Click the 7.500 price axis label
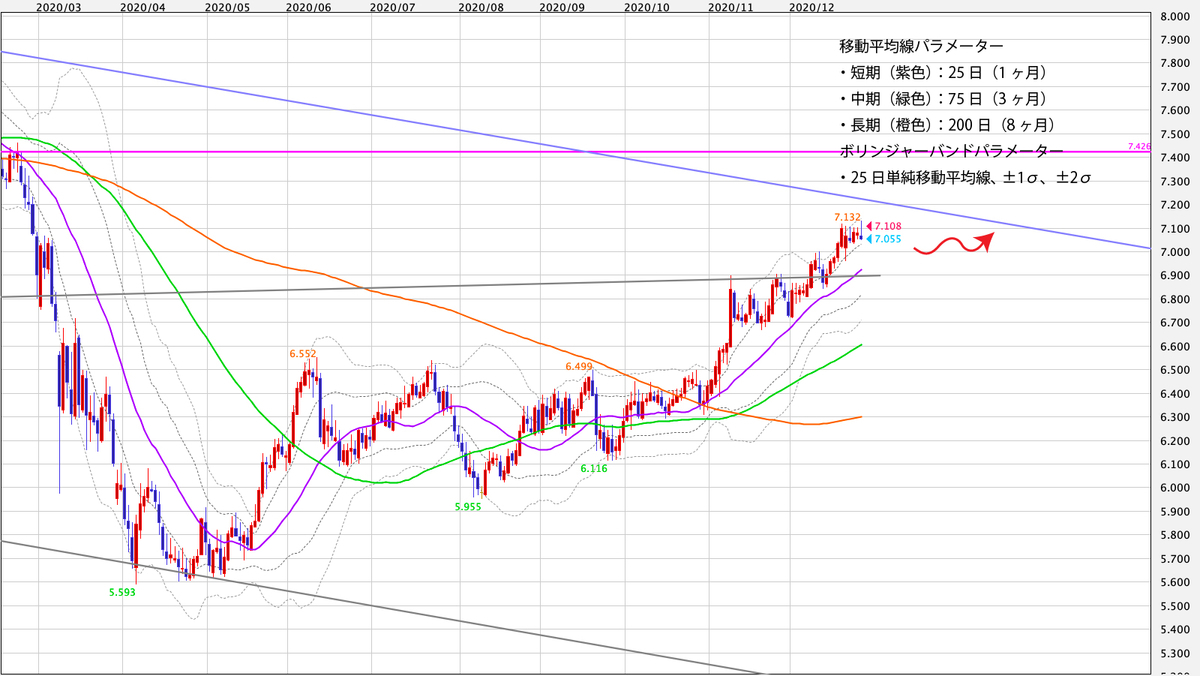This screenshot has width=1200, height=676. pos(1176,135)
